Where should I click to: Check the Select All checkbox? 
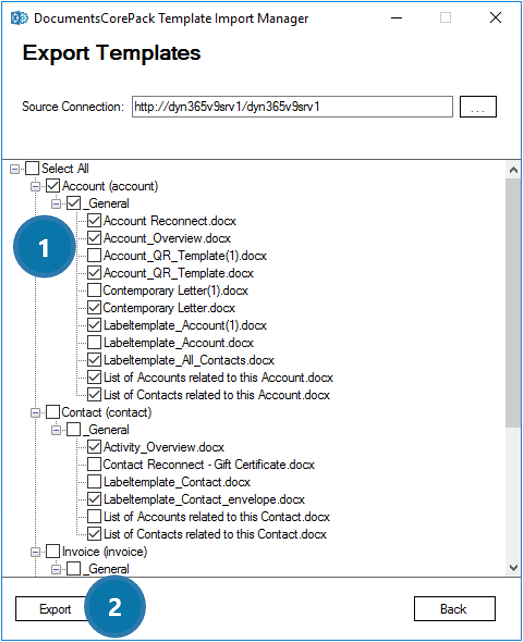[32, 168]
